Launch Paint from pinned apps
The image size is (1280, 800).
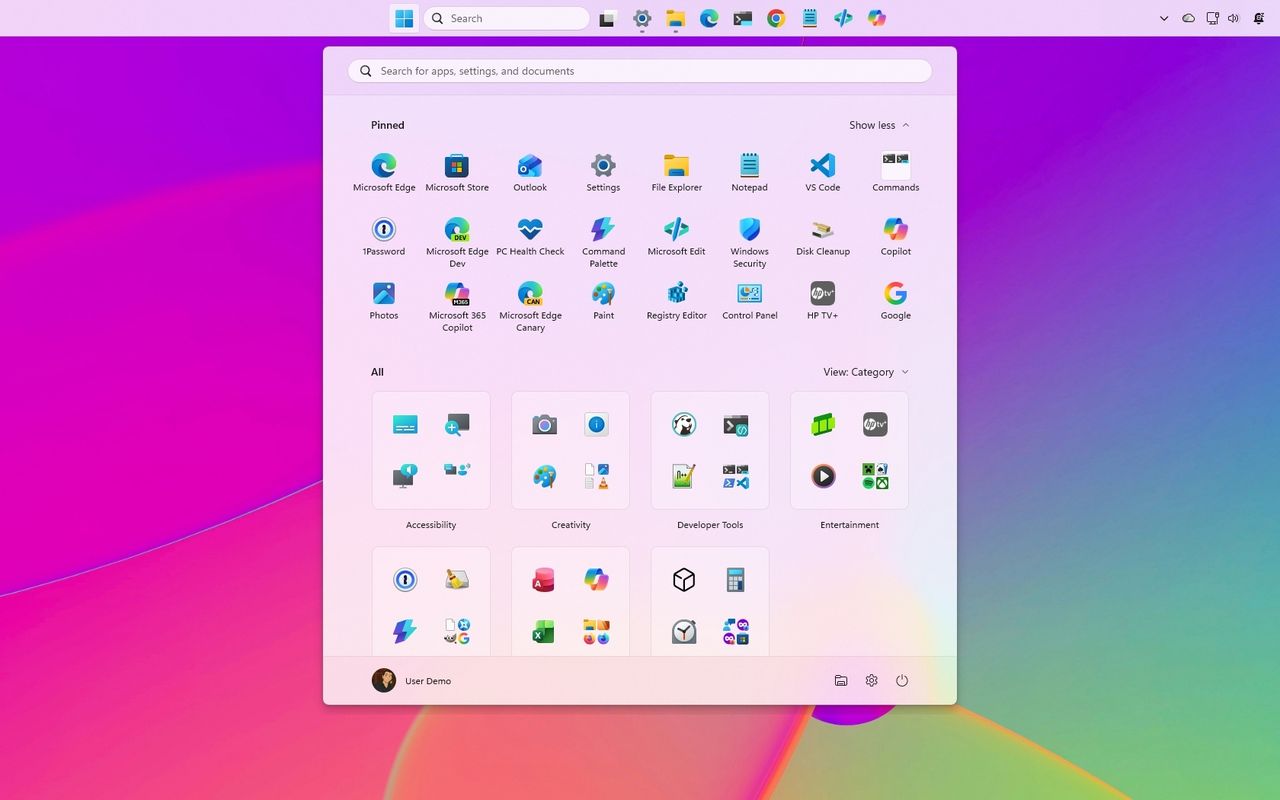tap(603, 300)
